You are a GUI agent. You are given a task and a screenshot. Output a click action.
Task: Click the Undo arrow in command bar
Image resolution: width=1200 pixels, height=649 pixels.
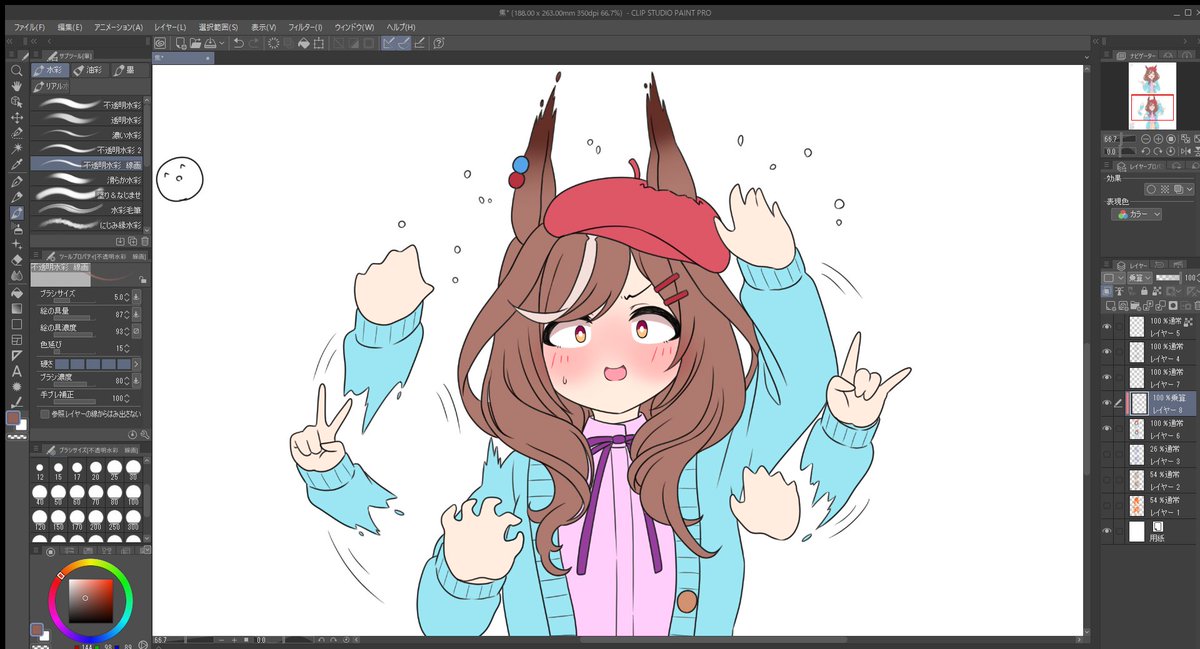239,43
